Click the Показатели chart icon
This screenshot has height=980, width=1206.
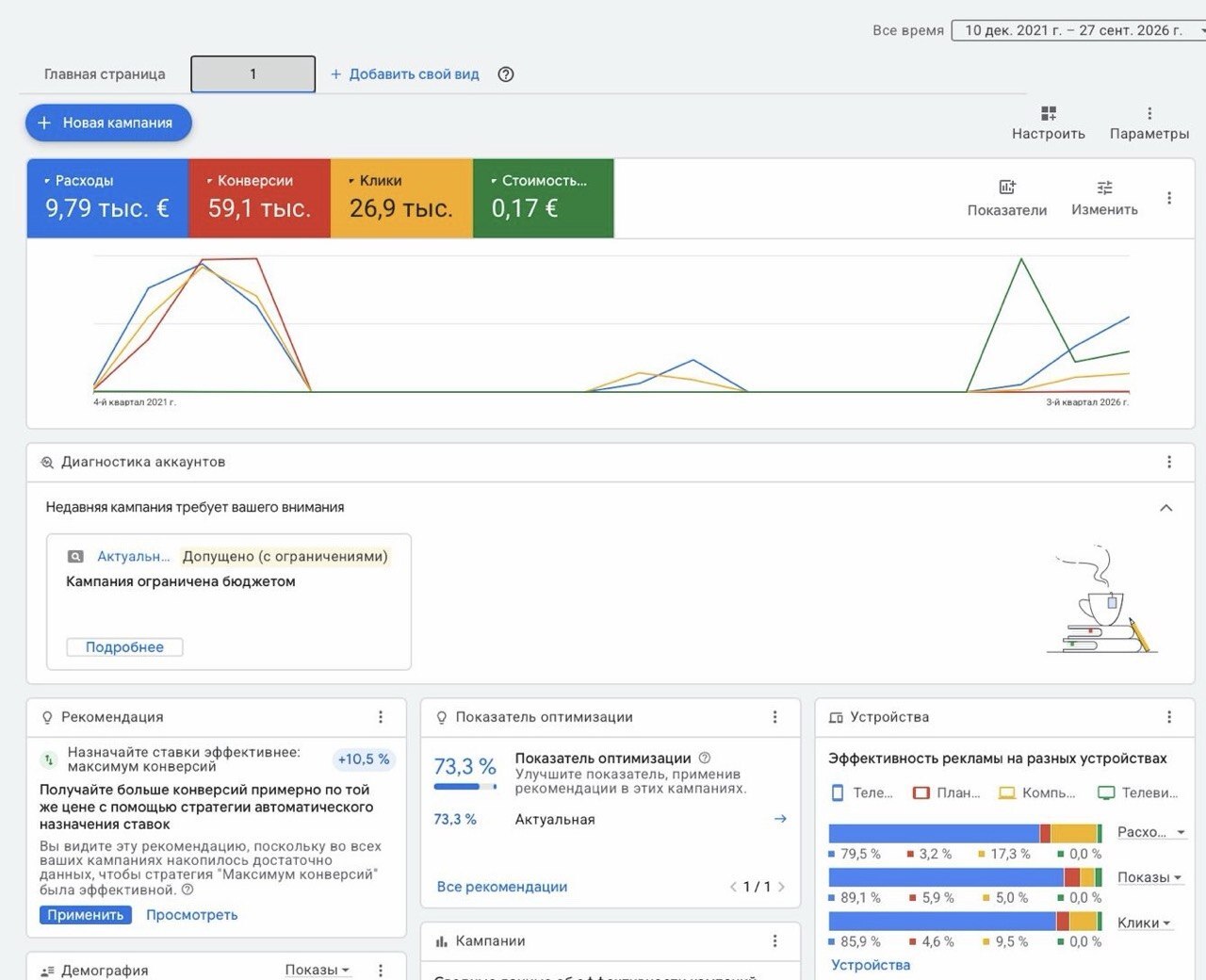click(1007, 187)
